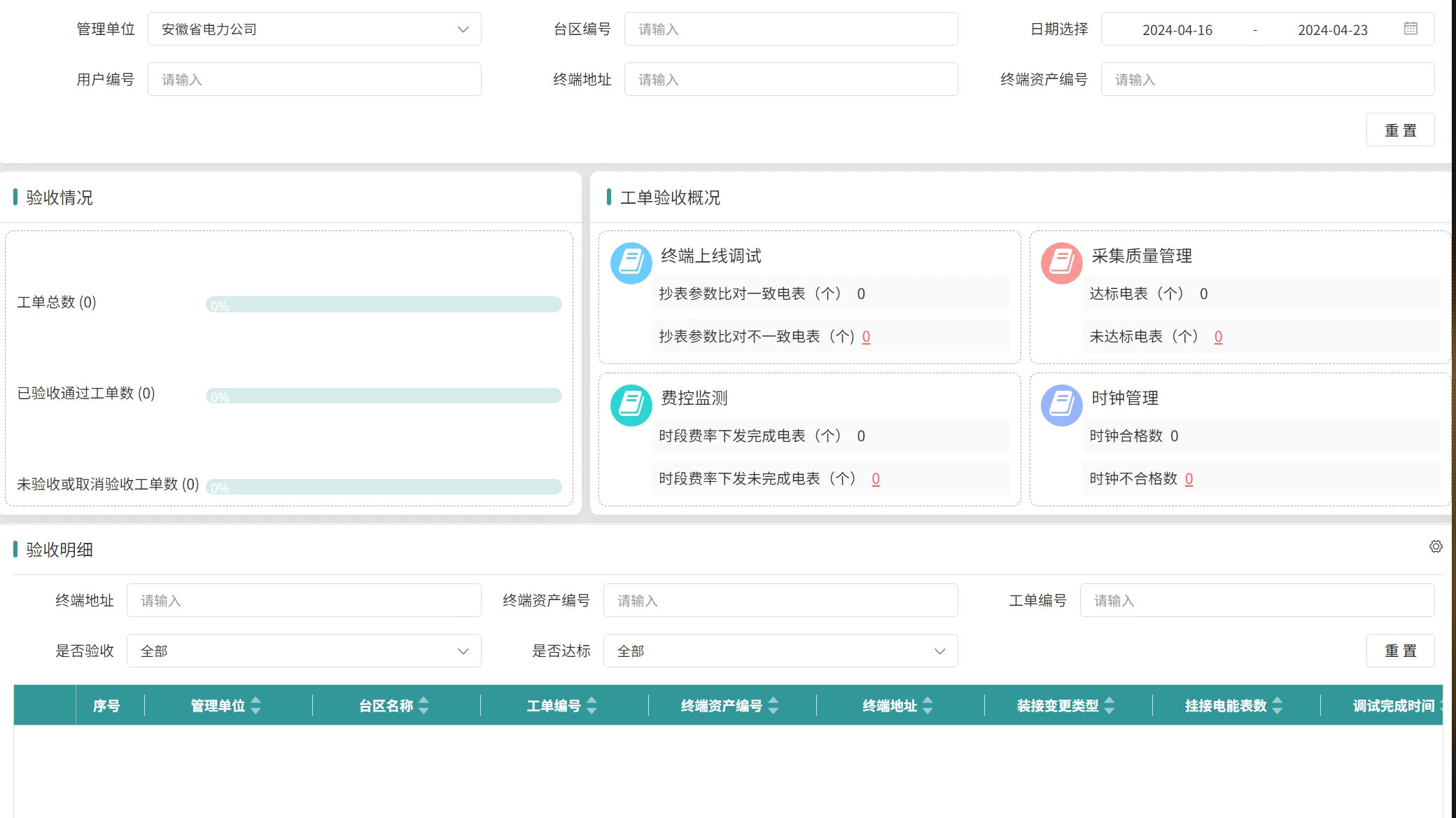The height and width of the screenshot is (818, 1456).
Task: Click the 已验收通过工单数 progress bar
Action: pos(384,396)
